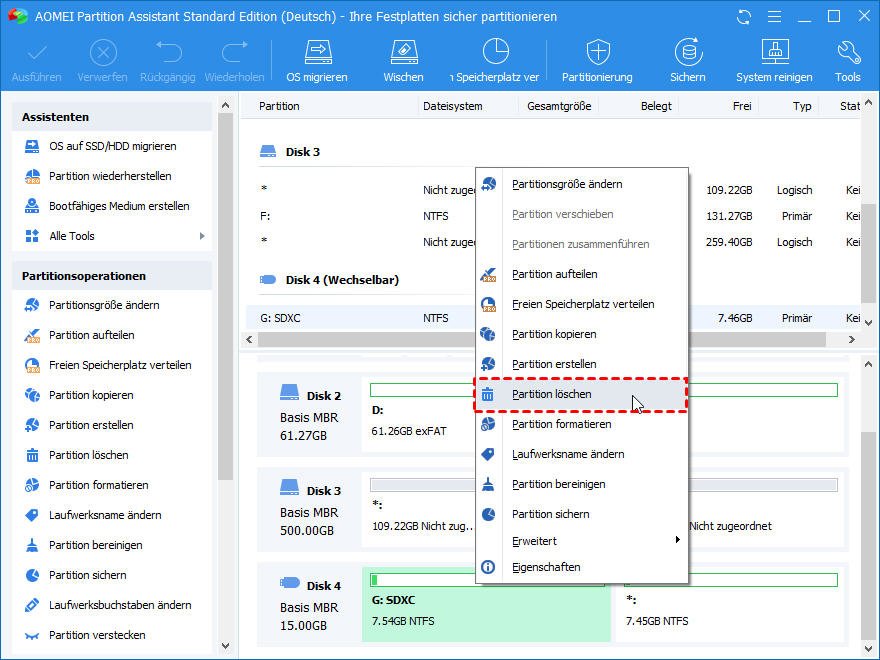This screenshot has height=660, width=880.
Task: Click the refresh icon in title bar
Action: [744, 17]
